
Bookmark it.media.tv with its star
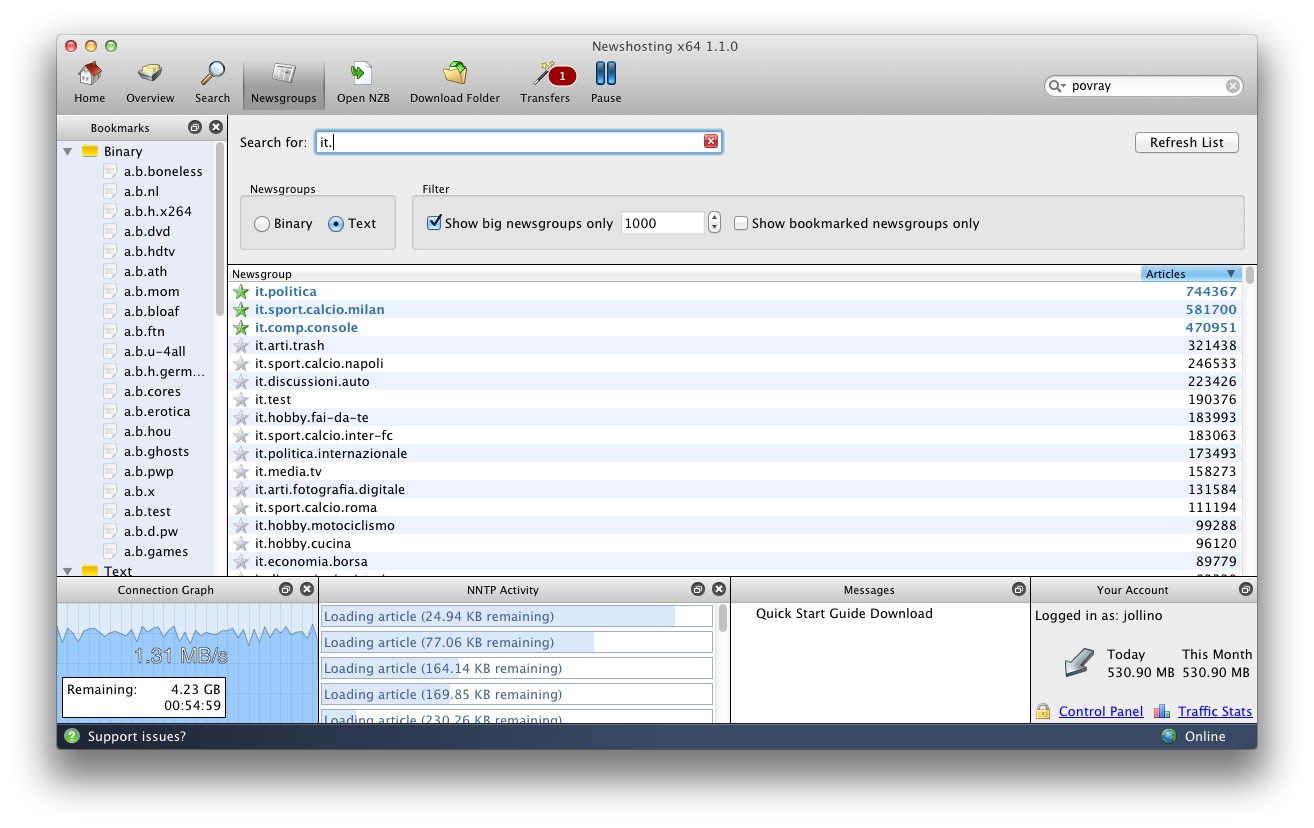tap(241, 472)
